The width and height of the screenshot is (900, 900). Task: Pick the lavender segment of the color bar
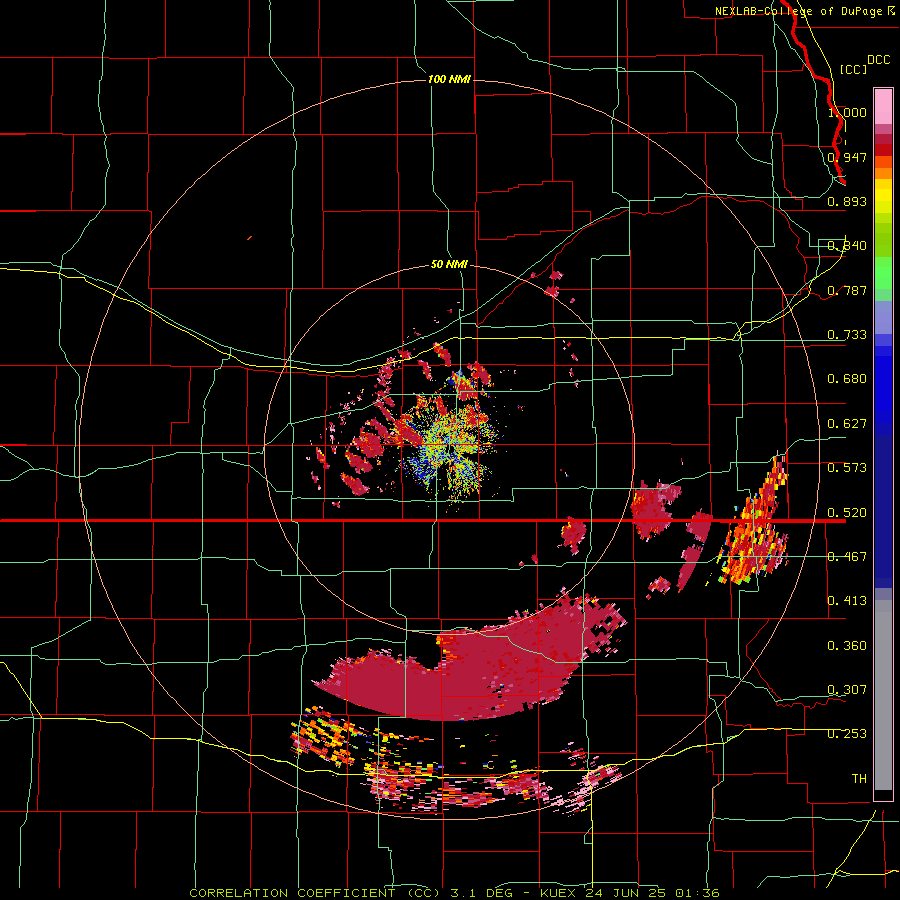883,317
